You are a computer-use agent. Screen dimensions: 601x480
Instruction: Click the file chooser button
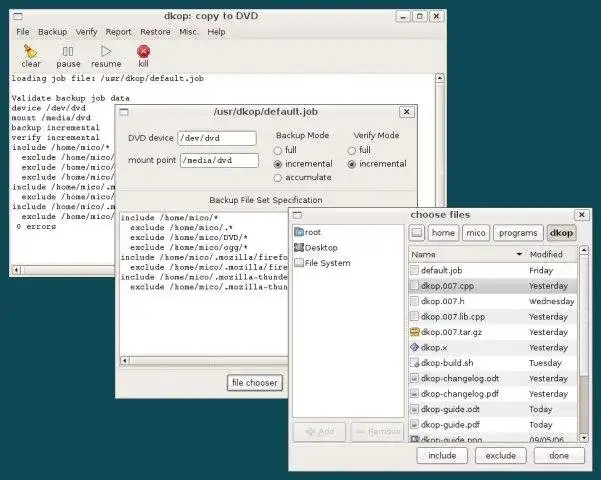tap(255, 383)
